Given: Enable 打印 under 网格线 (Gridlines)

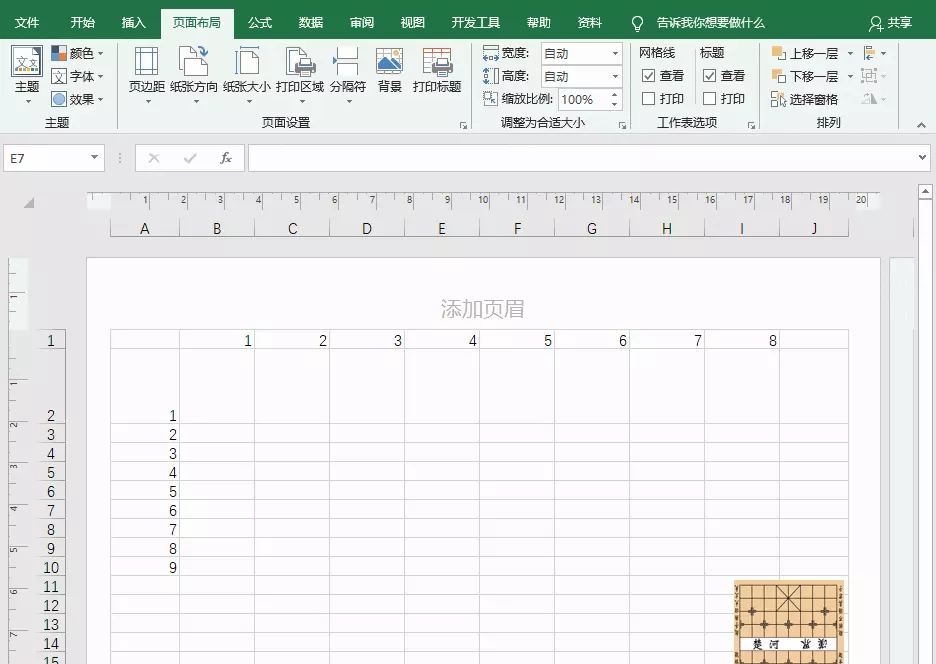Looking at the screenshot, I should (x=651, y=97).
